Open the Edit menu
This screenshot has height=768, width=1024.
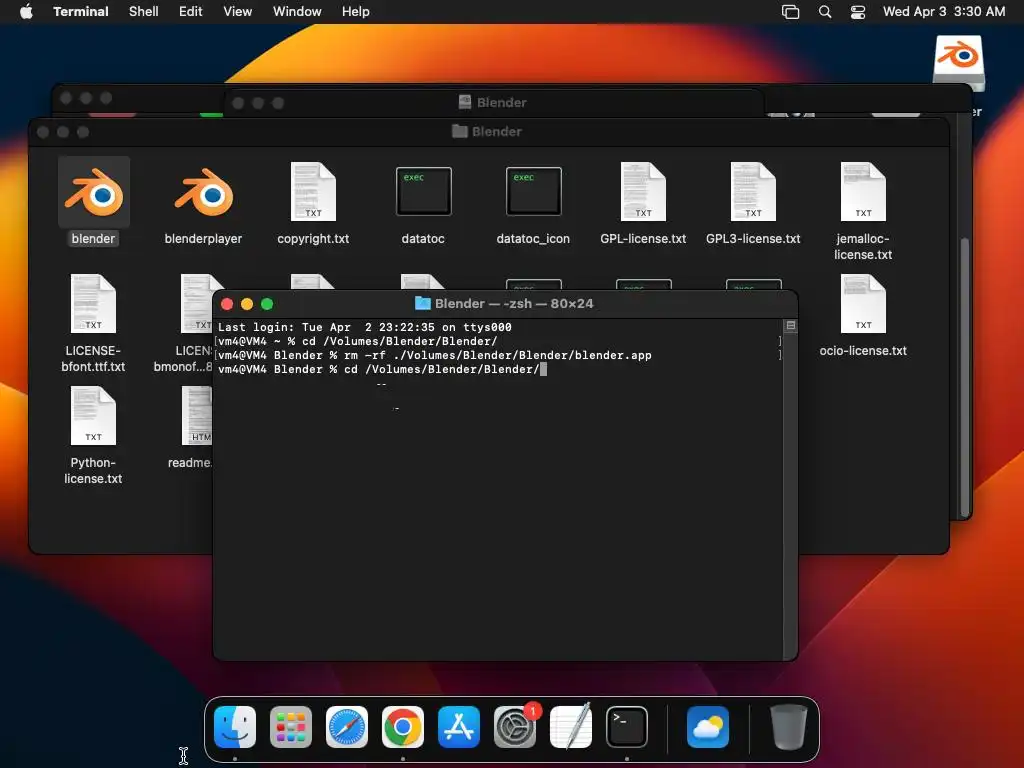(x=191, y=12)
